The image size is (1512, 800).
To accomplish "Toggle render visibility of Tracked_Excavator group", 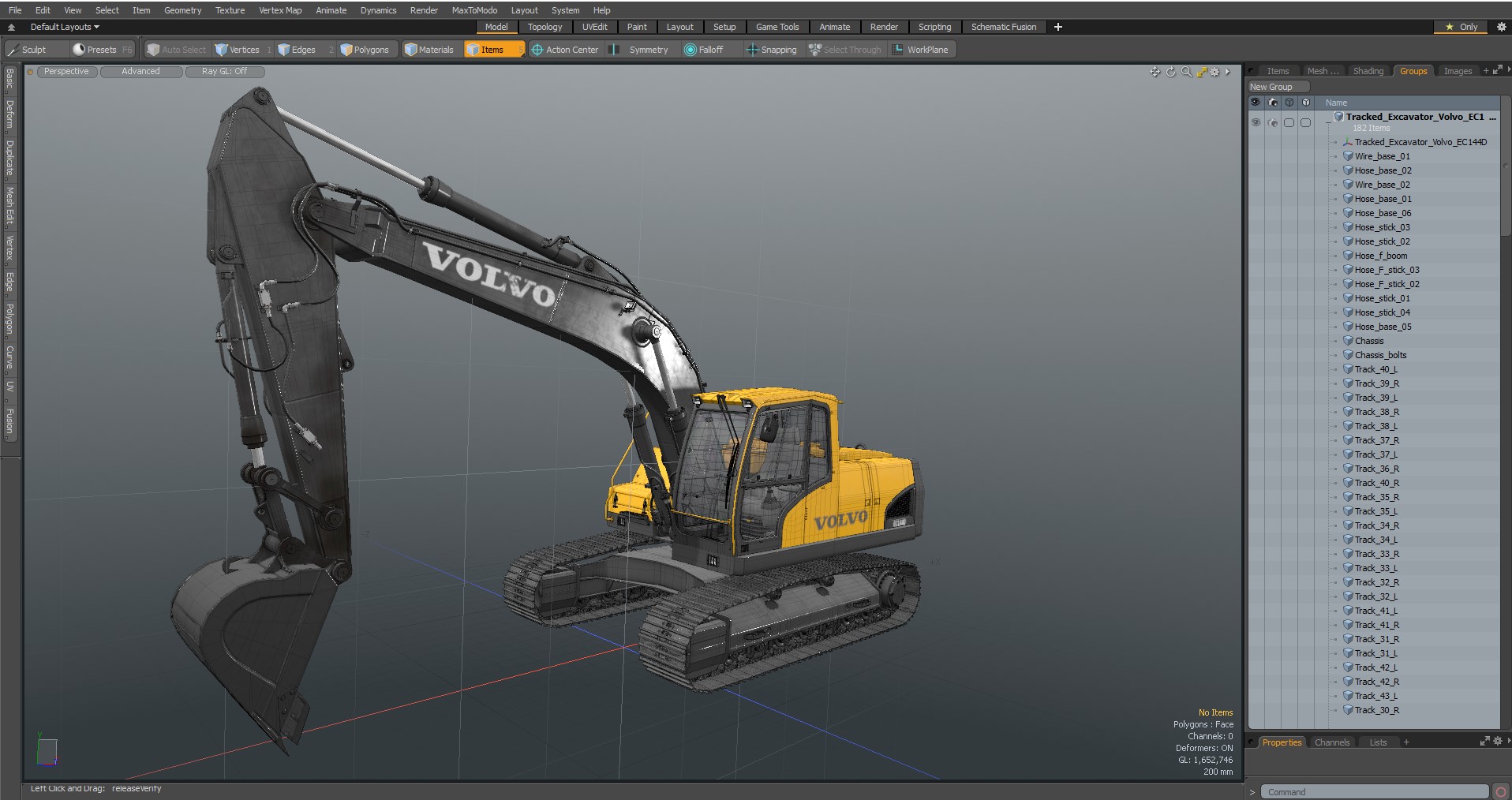I will (1272, 122).
